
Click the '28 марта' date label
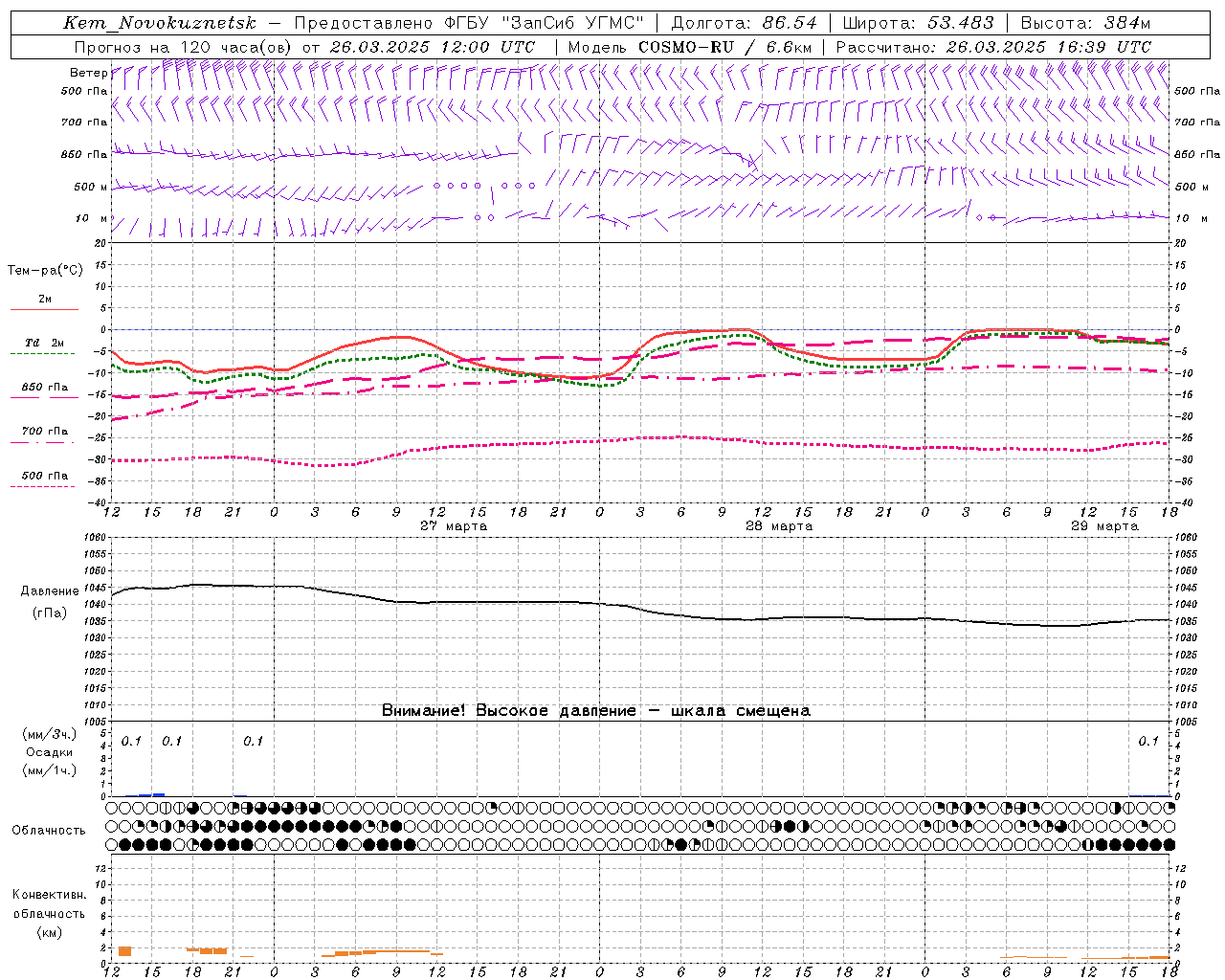click(779, 526)
